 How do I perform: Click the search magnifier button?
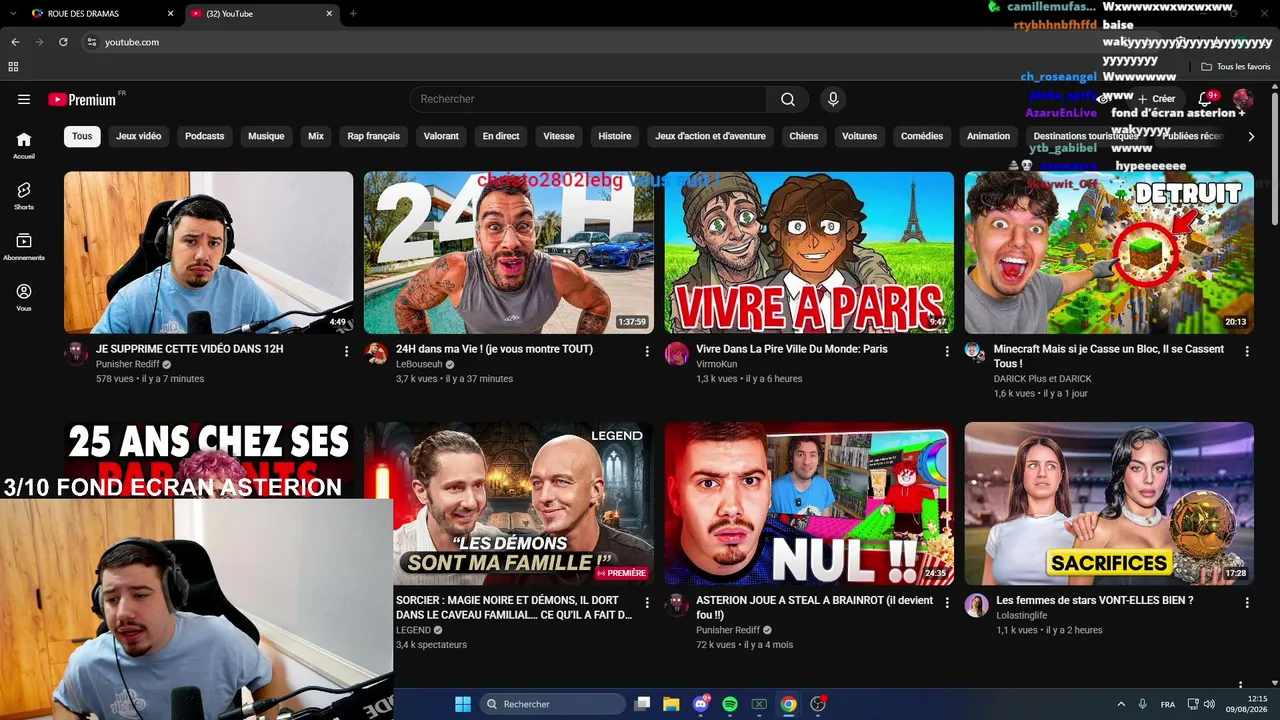tap(788, 99)
